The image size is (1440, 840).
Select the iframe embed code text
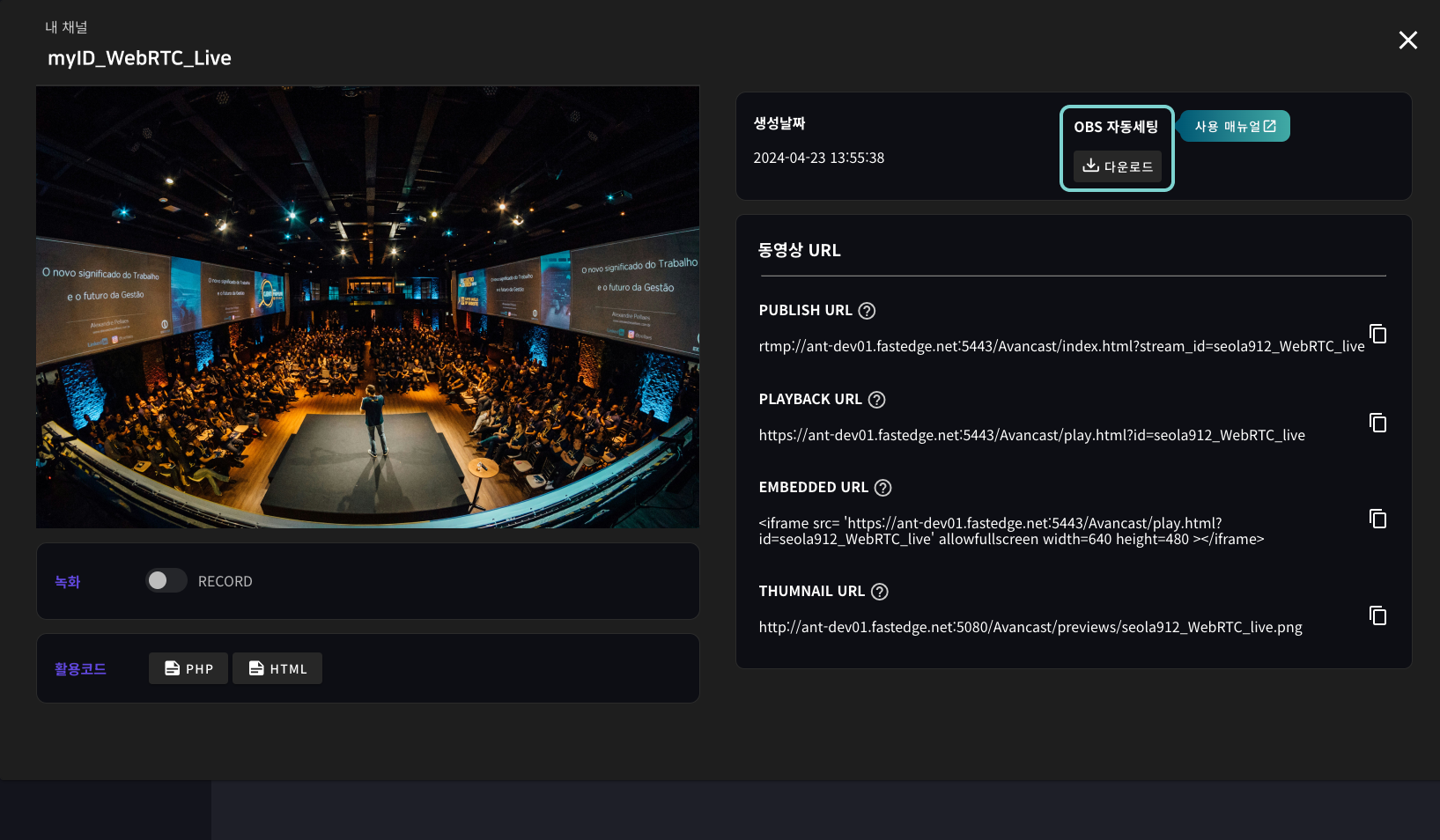[1010, 532]
